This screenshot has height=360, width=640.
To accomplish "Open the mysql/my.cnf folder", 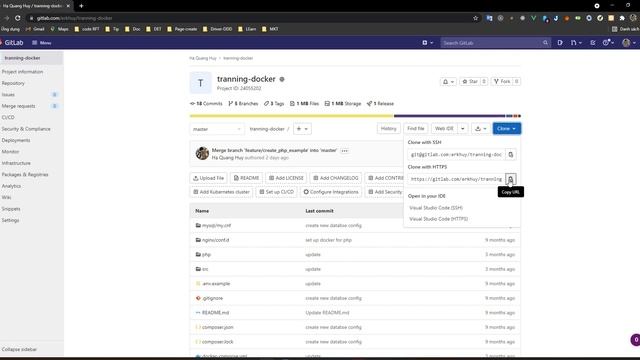I will pyautogui.click(x=216, y=225).
